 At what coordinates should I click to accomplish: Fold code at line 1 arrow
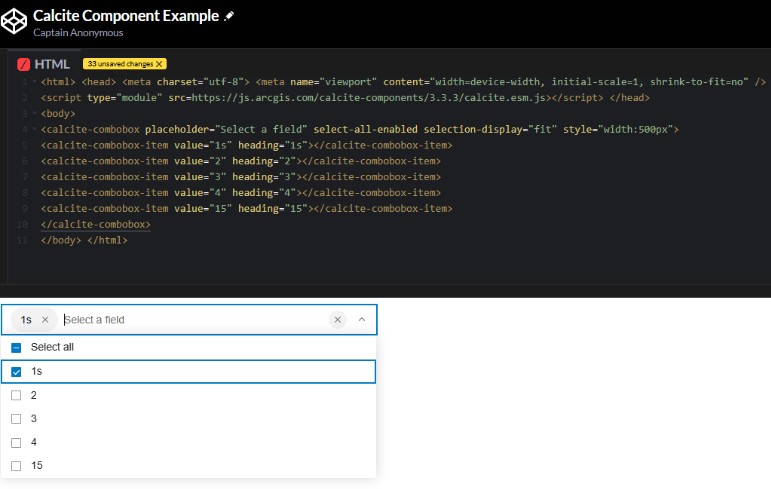tap(34, 82)
